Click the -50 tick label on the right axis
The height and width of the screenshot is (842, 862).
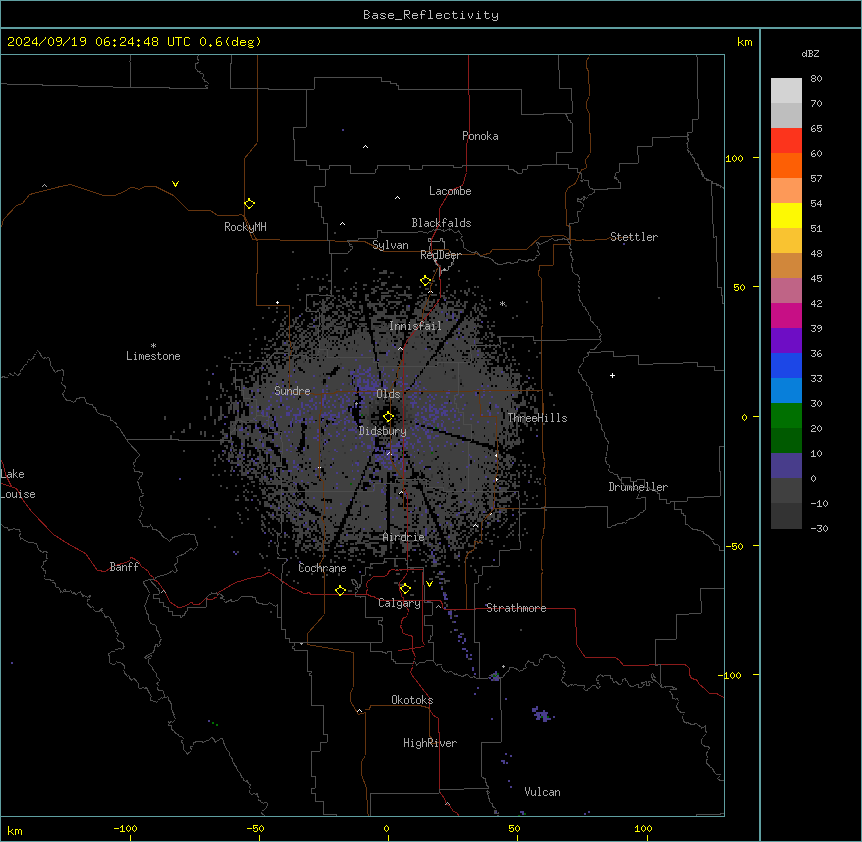734,546
